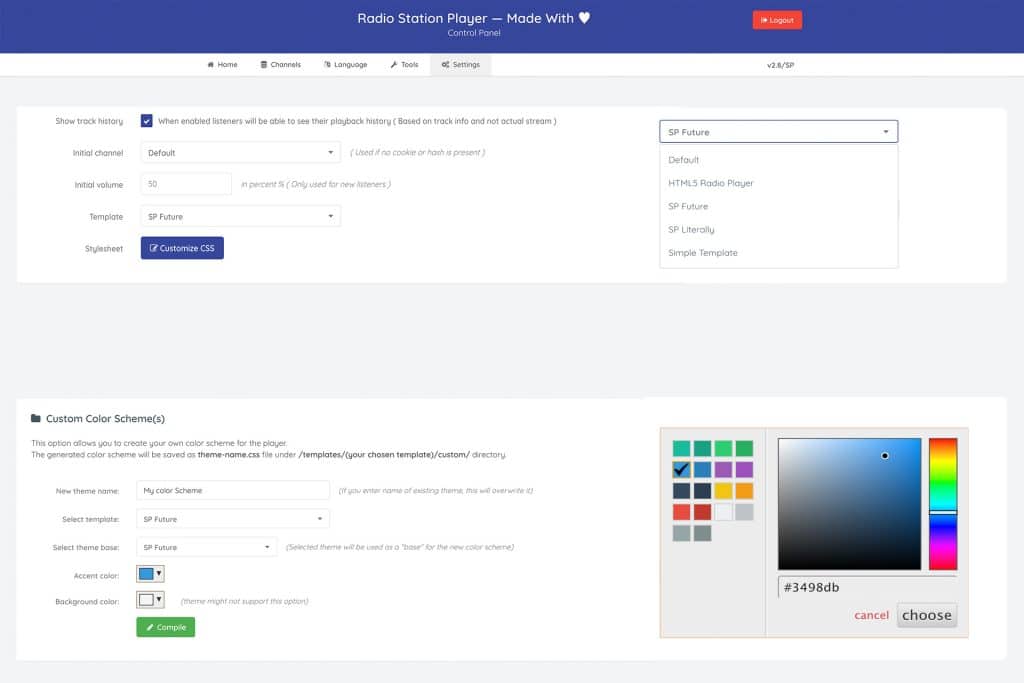
Task: Pick the unchecked darker blue swatch
Action: [x=702, y=469]
